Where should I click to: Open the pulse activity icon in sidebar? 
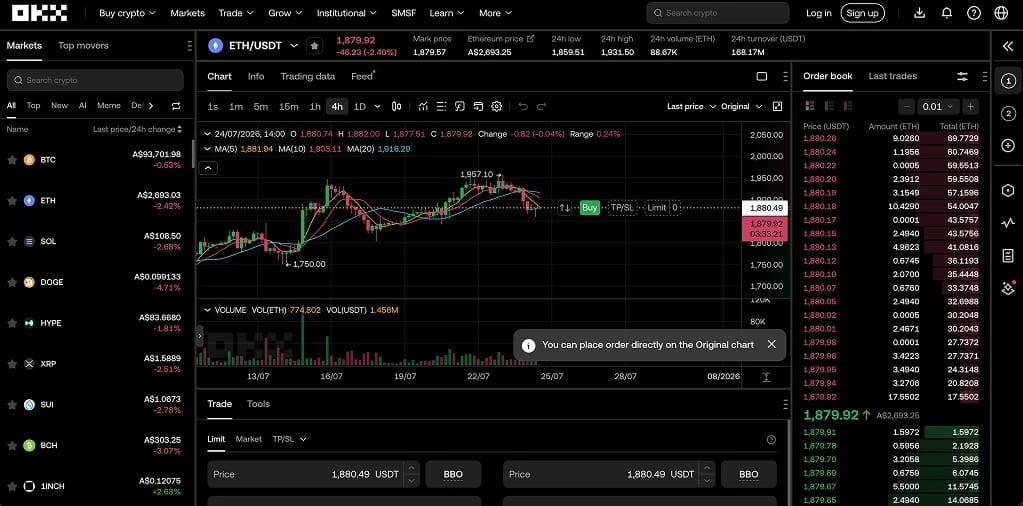tap(1008, 223)
